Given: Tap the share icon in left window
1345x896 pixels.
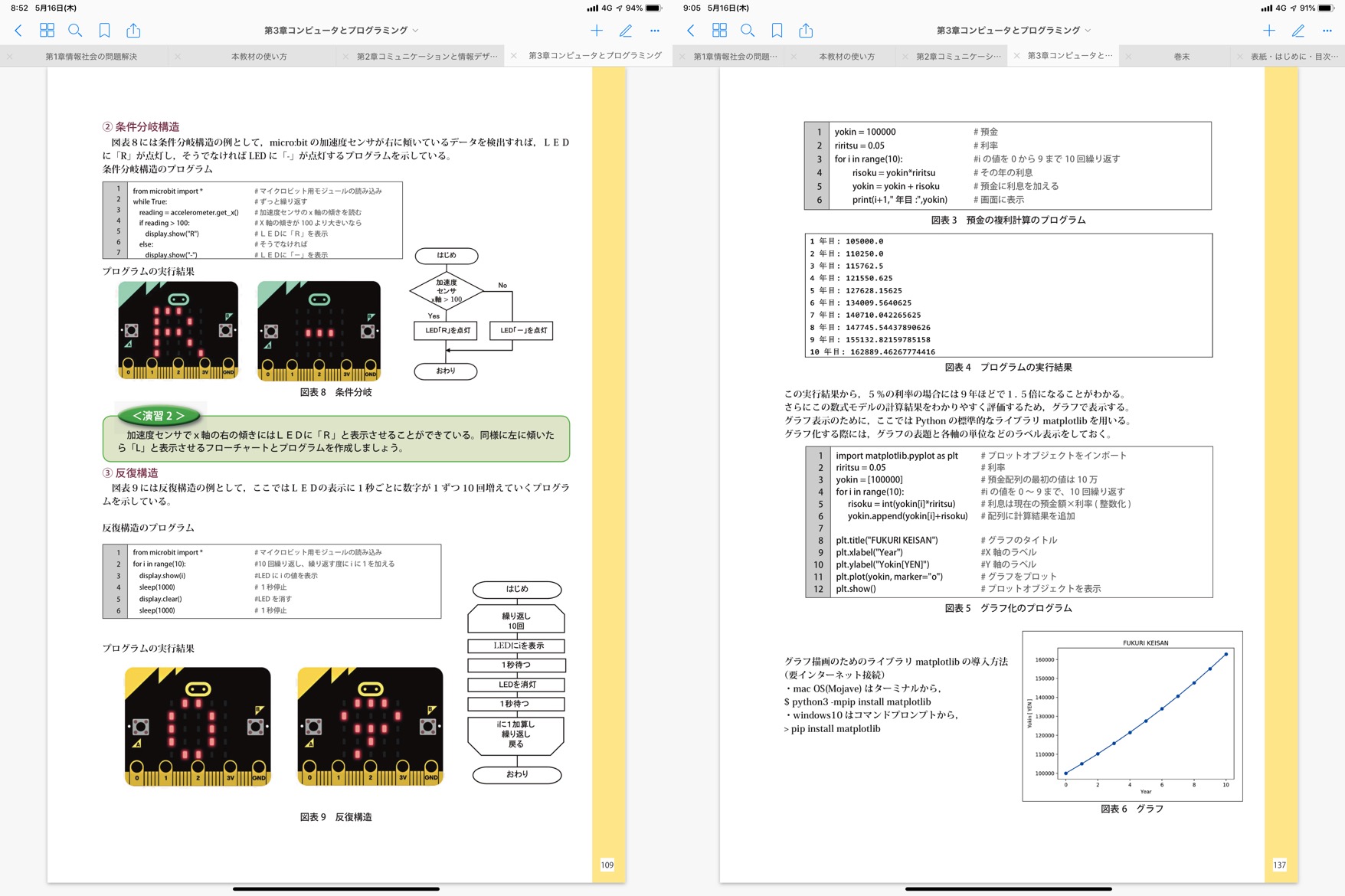Looking at the screenshot, I should (133, 30).
